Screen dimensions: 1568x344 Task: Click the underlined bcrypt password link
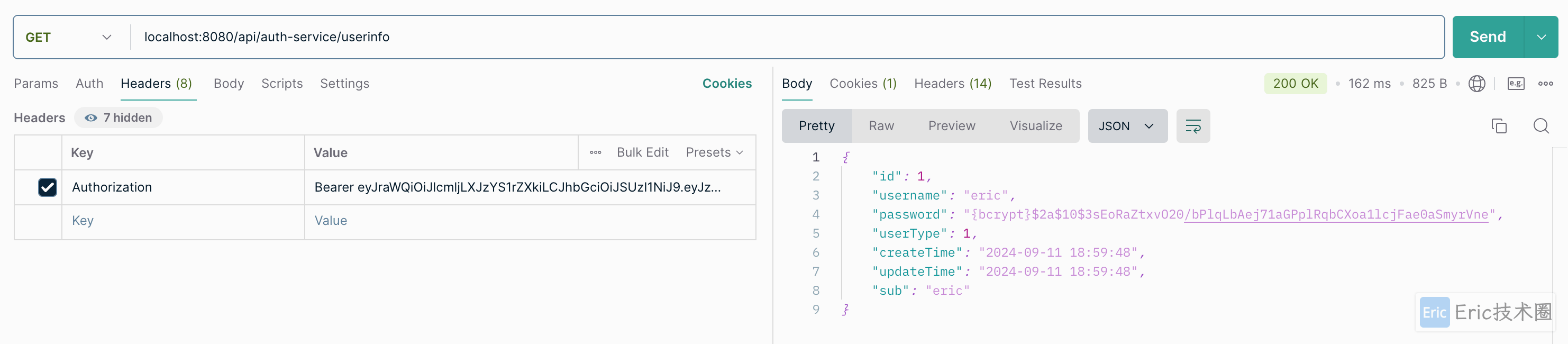pos(1335,214)
